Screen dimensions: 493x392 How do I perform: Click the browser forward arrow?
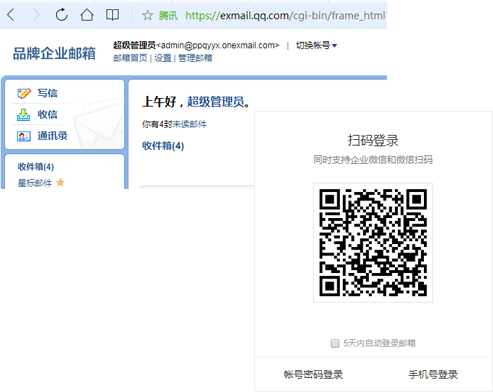click(x=36, y=15)
